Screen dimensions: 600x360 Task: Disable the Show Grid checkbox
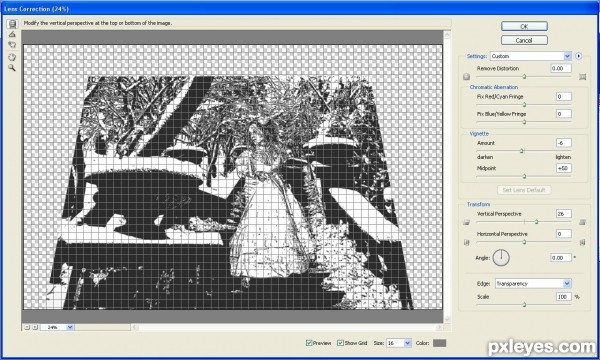[x=340, y=343]
